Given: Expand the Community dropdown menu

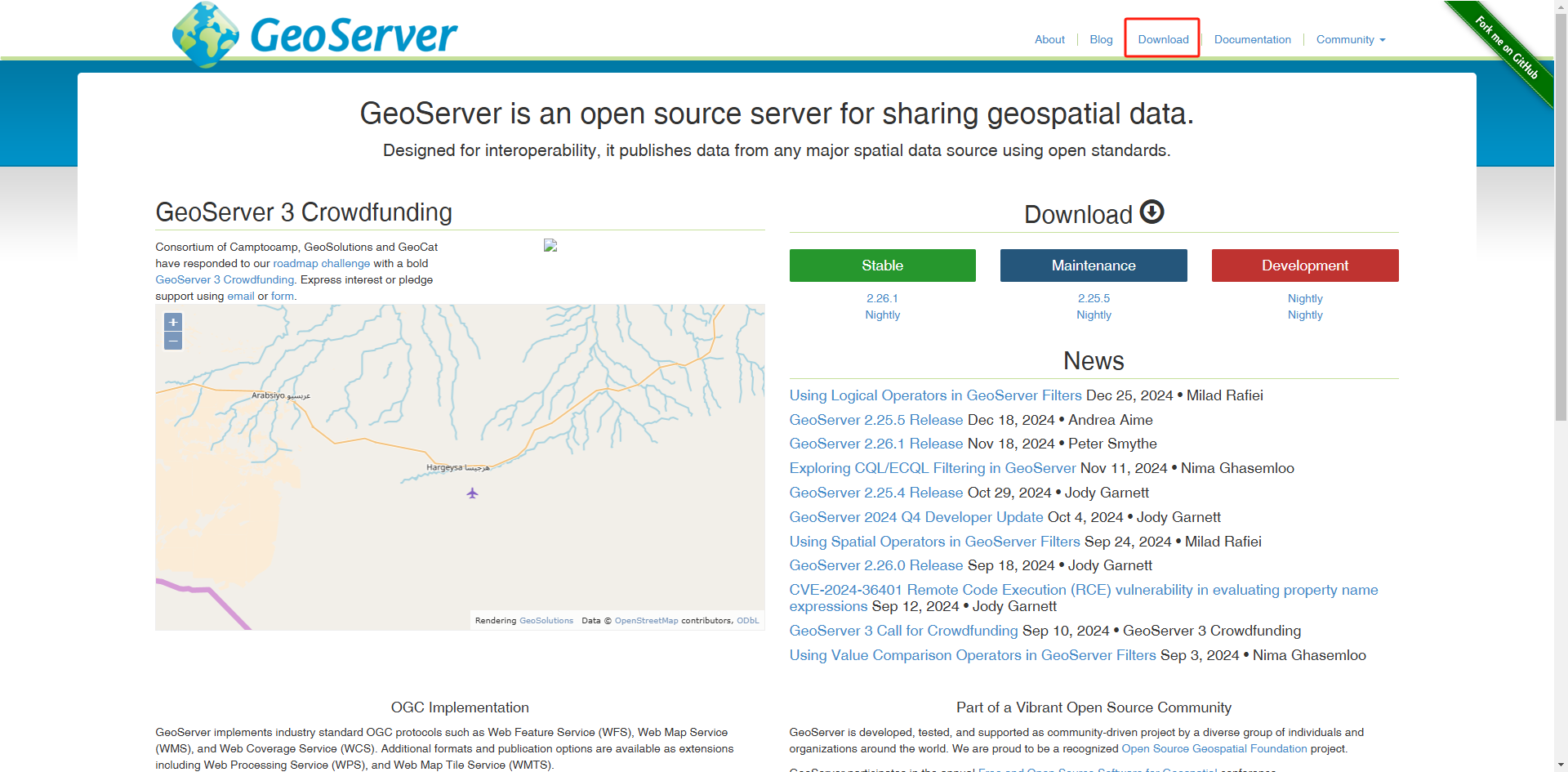Looking at the screenshot, I should (x=1351, y=39).
